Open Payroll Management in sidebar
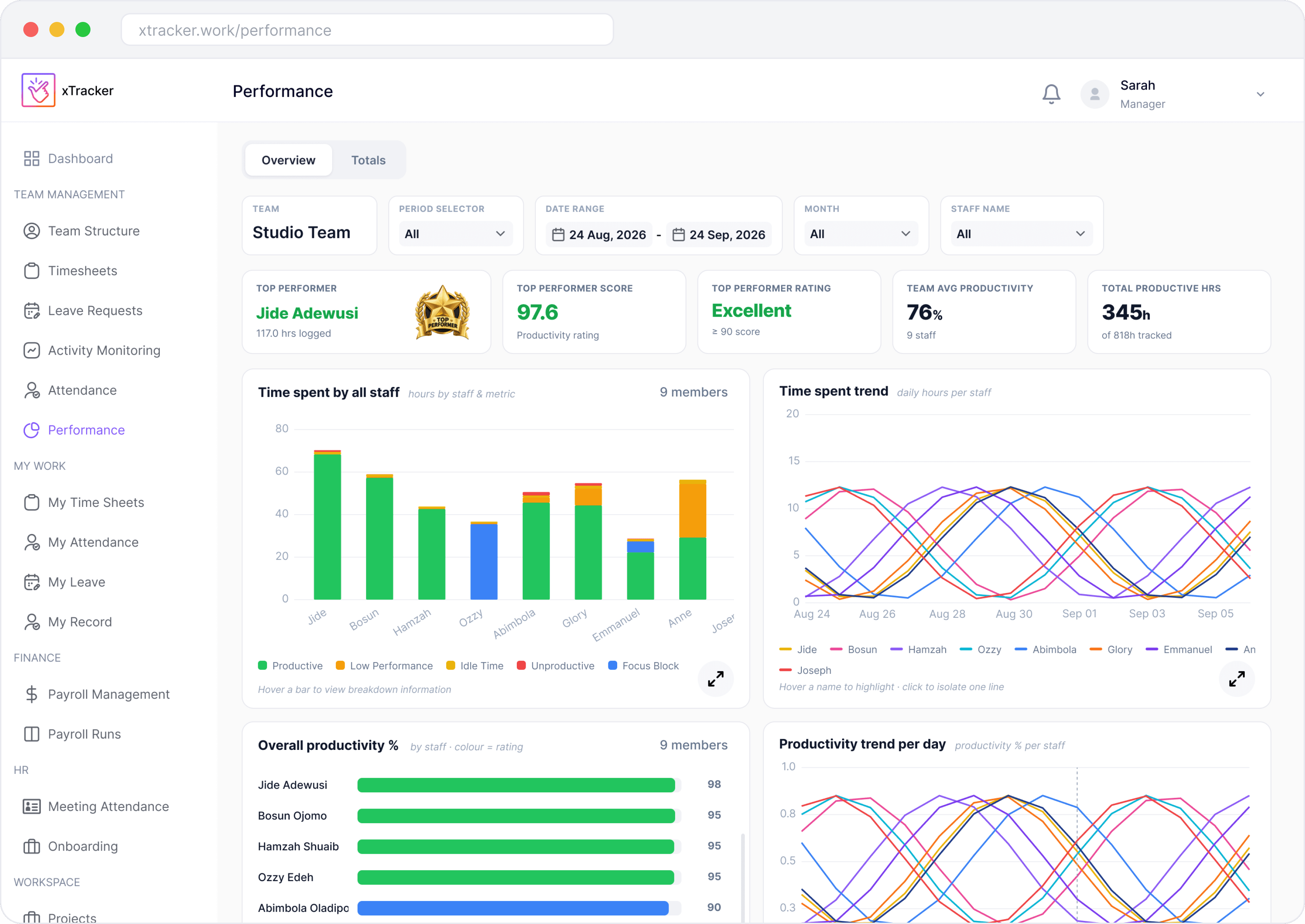The height and width of the screenshot is (924, 1305). 97,694
